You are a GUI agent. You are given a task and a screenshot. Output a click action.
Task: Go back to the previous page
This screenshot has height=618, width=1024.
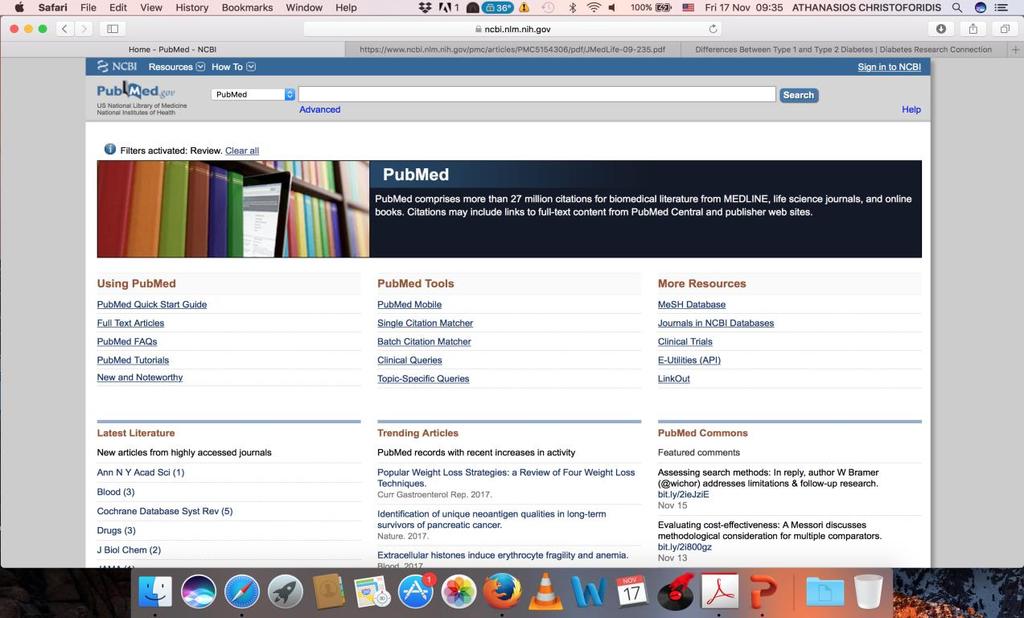click(64, 29)
